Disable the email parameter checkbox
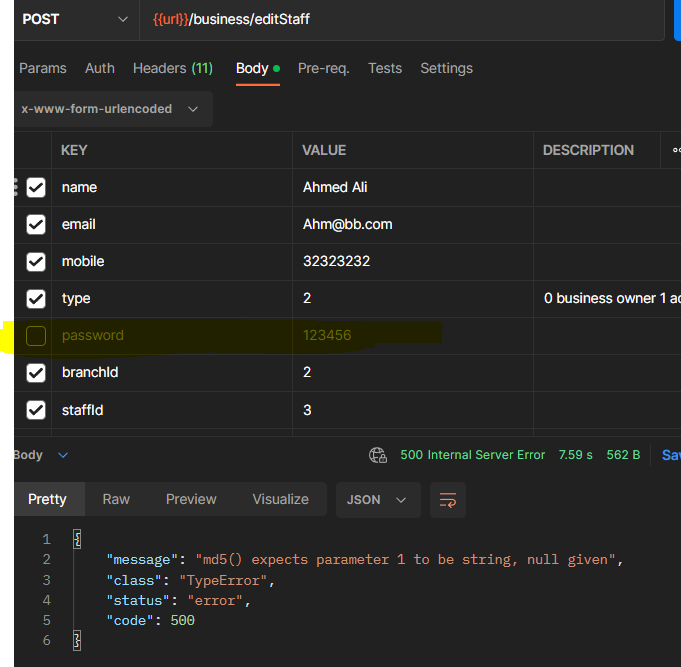Image resolution: width=681 pixels, height=667 pixels. coord(36,225)
